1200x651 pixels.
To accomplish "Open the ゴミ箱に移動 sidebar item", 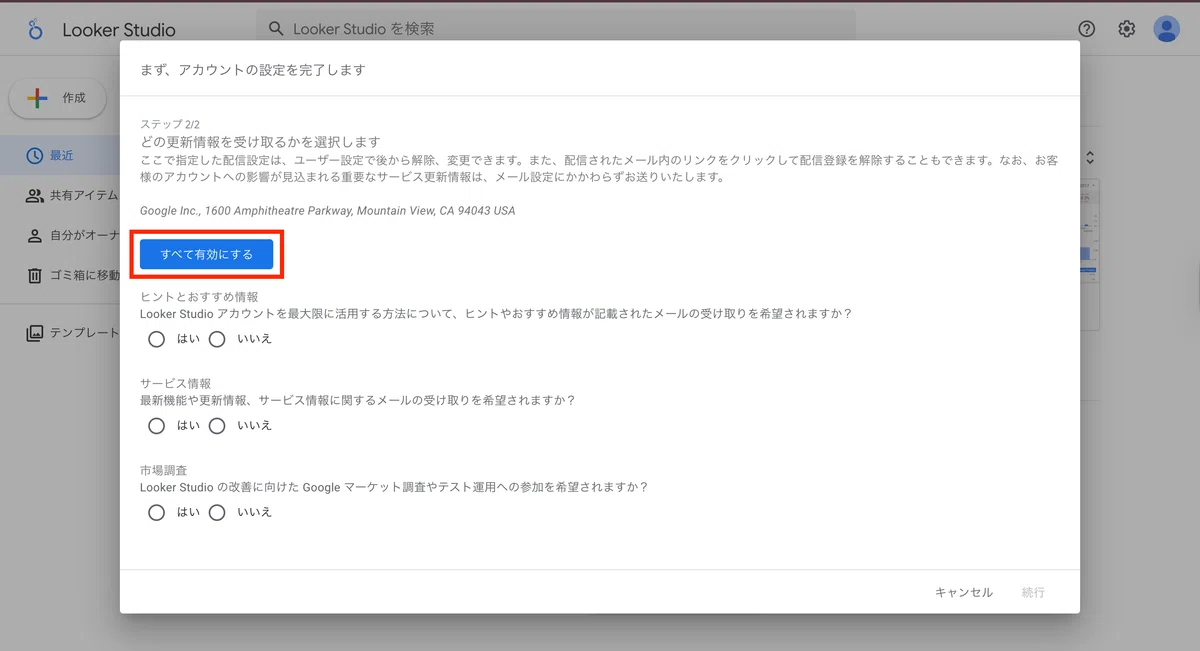I will 60,275.
